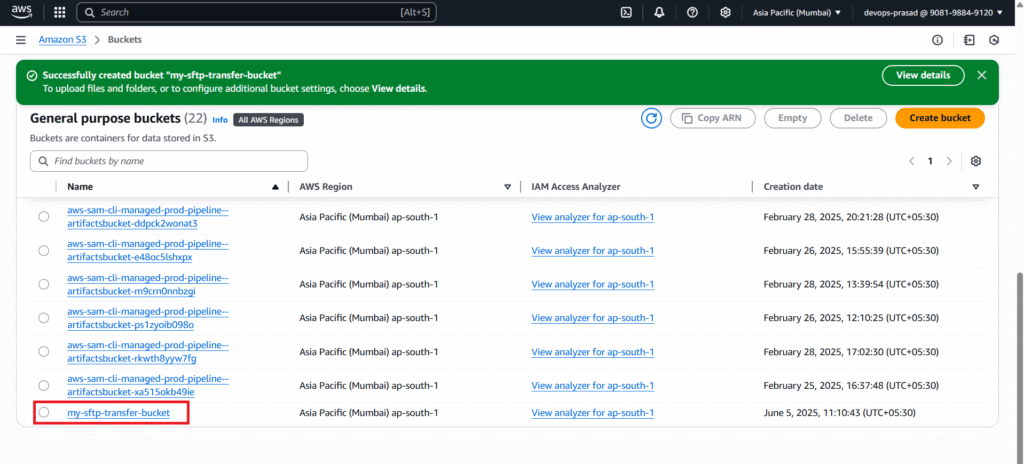Go to the next page of buckets
The width and height of the screenshot is (1024, 464).
pyautogui.click(x=949, y=161)
